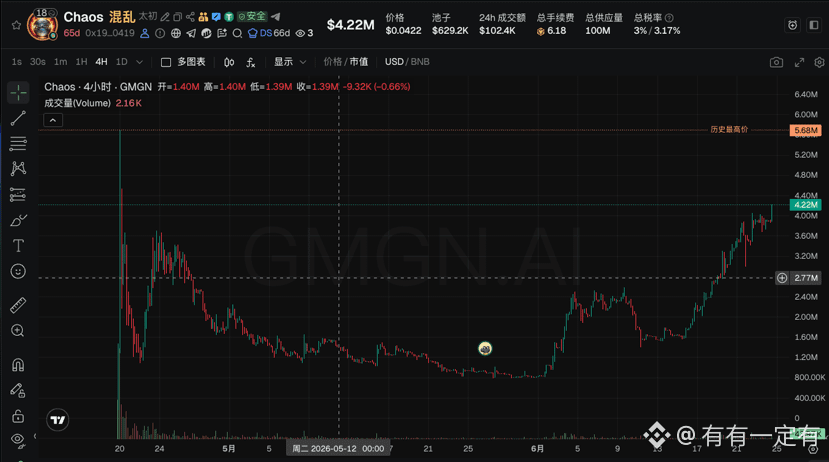Expand the chart to fullscreen

pyautogui.click(x=799, y=62)
